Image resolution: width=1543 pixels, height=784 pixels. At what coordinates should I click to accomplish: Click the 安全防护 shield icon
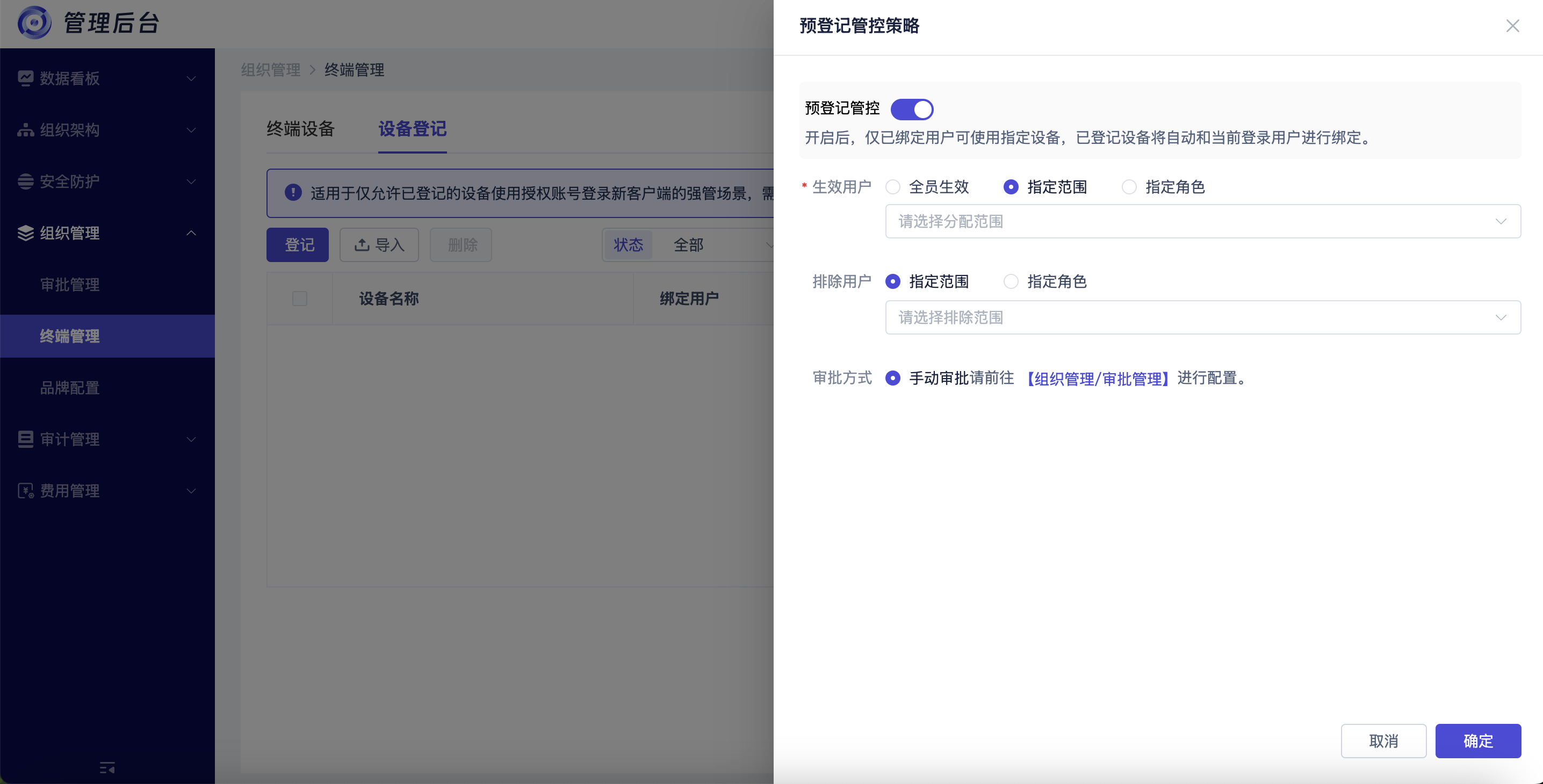click(25, 182)
